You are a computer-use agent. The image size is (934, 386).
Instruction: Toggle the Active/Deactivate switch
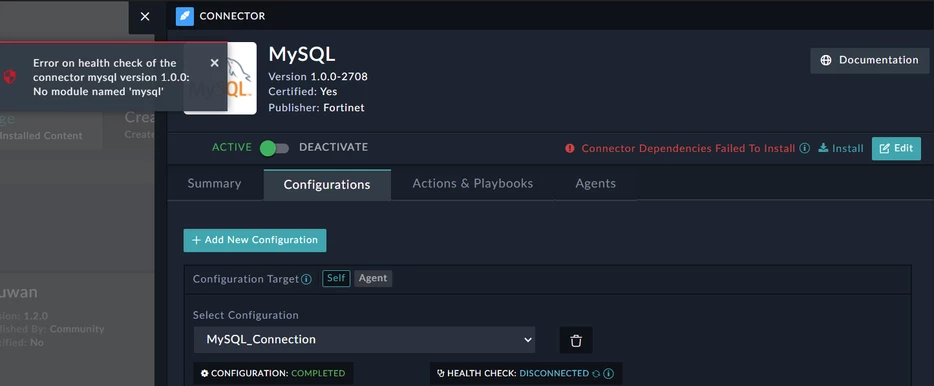coord(274,148)
